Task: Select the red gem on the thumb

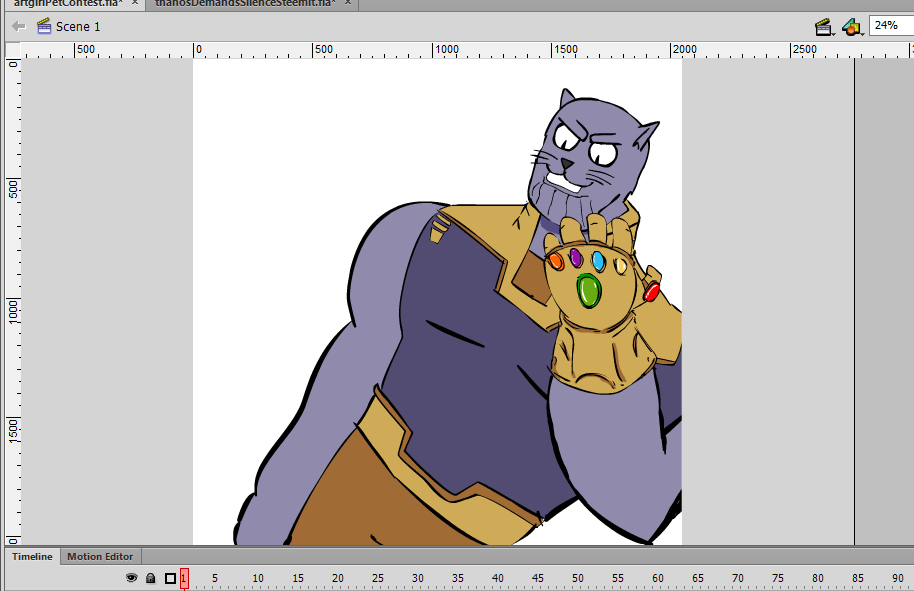Action: click(x=651, y=291)
